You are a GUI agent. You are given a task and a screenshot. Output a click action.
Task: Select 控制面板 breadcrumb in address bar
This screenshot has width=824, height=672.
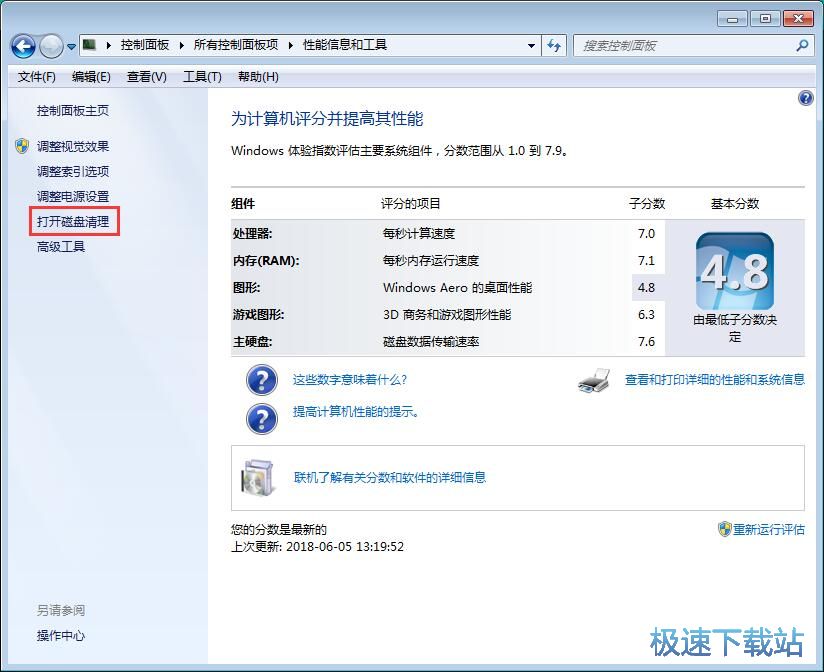pos(145,45)
